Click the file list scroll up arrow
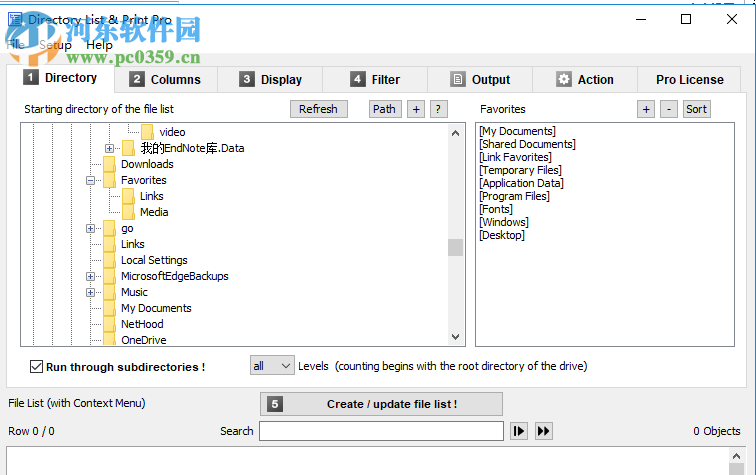Screen dimensions: 756x475 point(736,456)
